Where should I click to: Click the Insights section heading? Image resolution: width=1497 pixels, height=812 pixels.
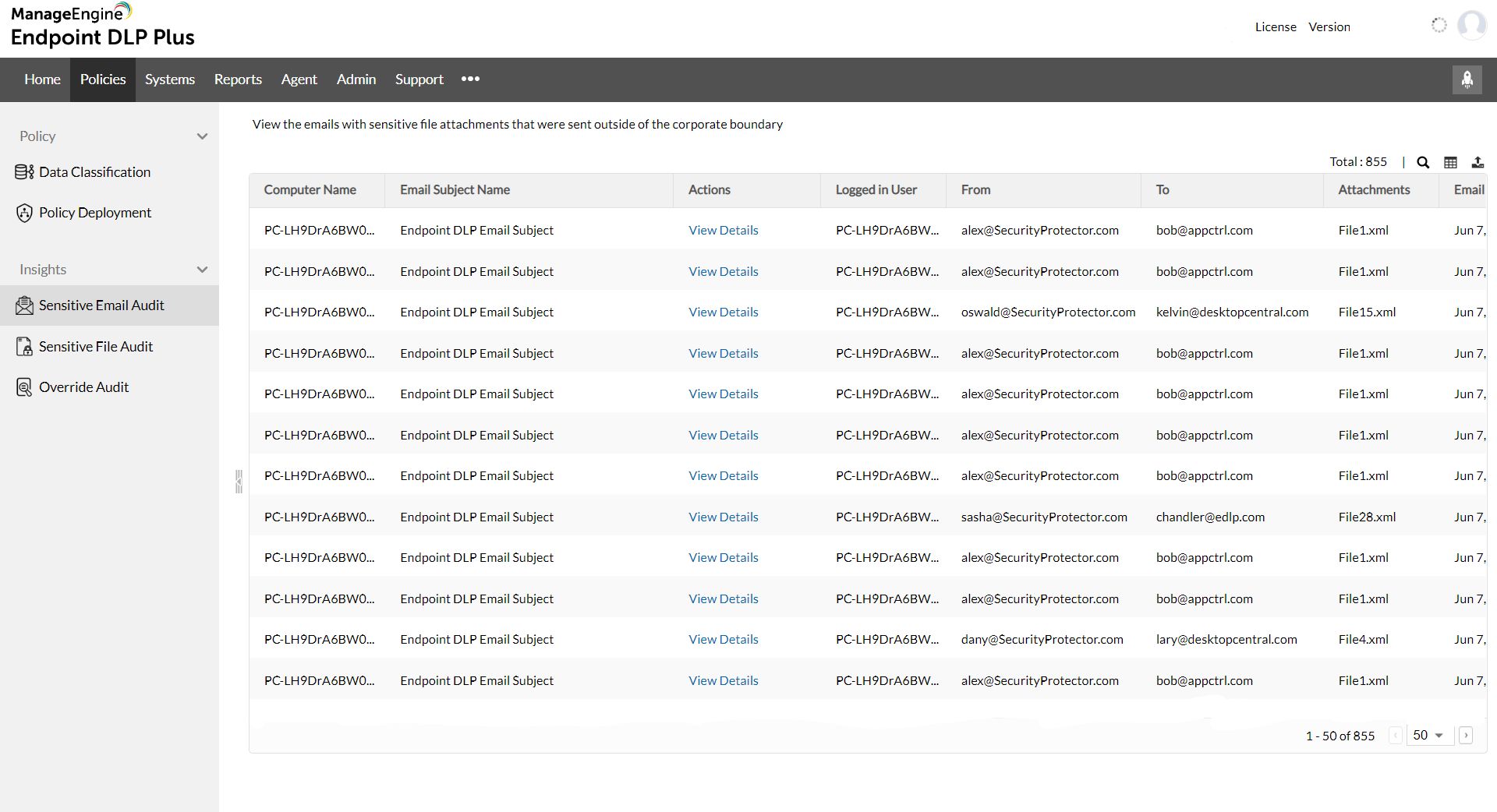click(x=43, y=270)
